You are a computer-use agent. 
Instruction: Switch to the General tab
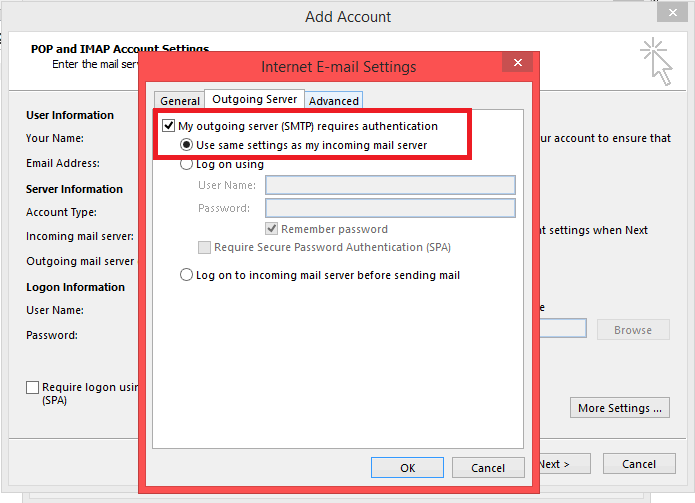[x=180, y=101]
